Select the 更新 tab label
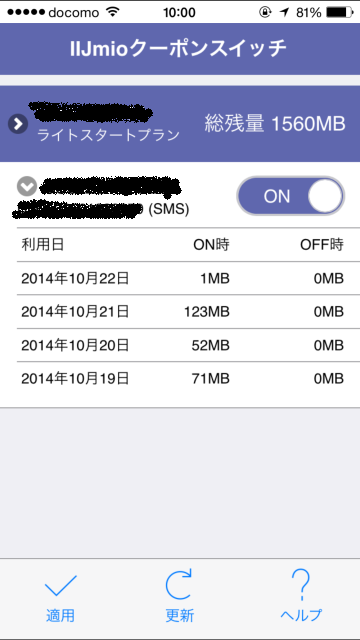360x640 pixels. 180,615
